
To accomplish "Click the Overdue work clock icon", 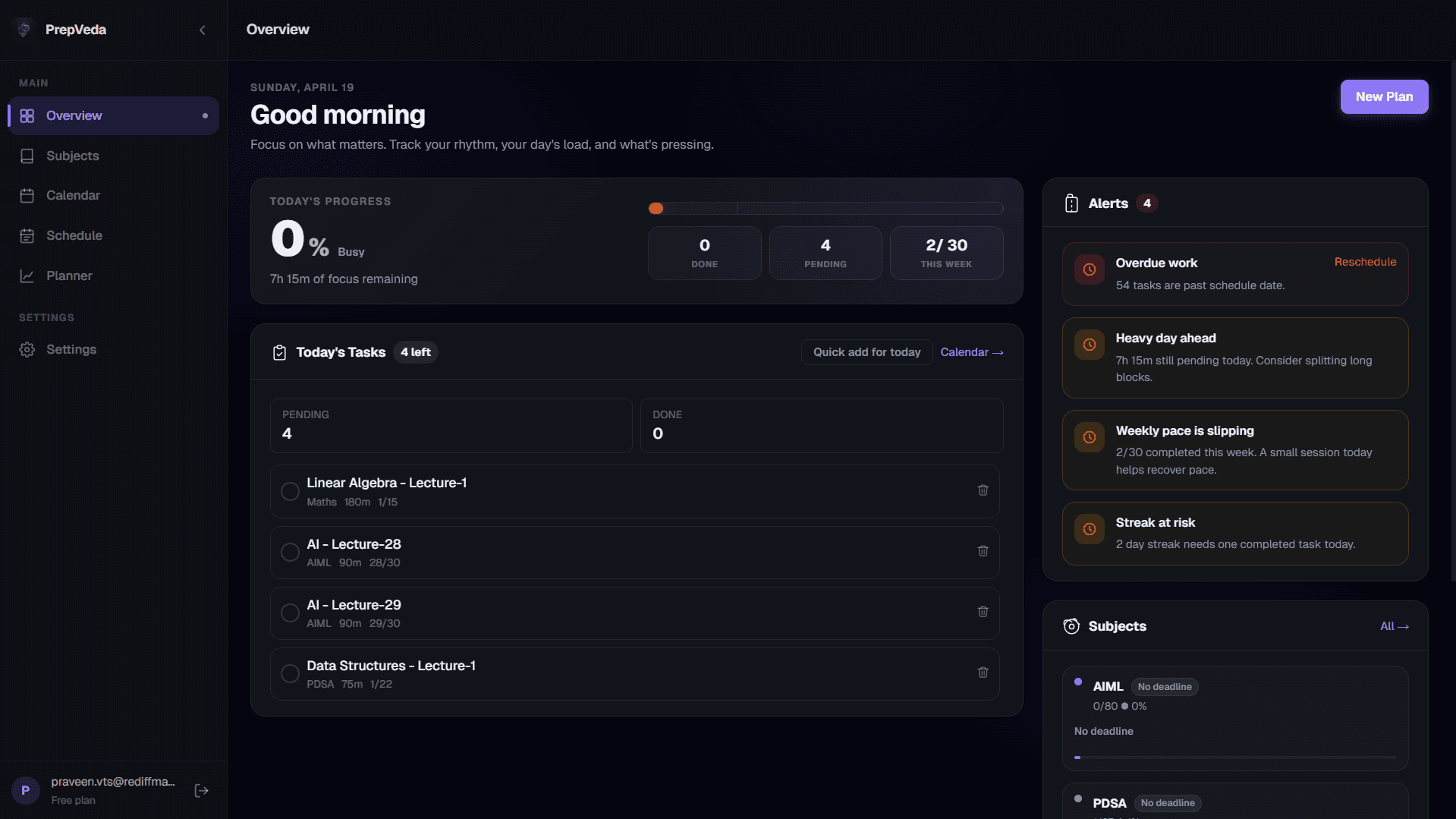I will pos(1090,269).
